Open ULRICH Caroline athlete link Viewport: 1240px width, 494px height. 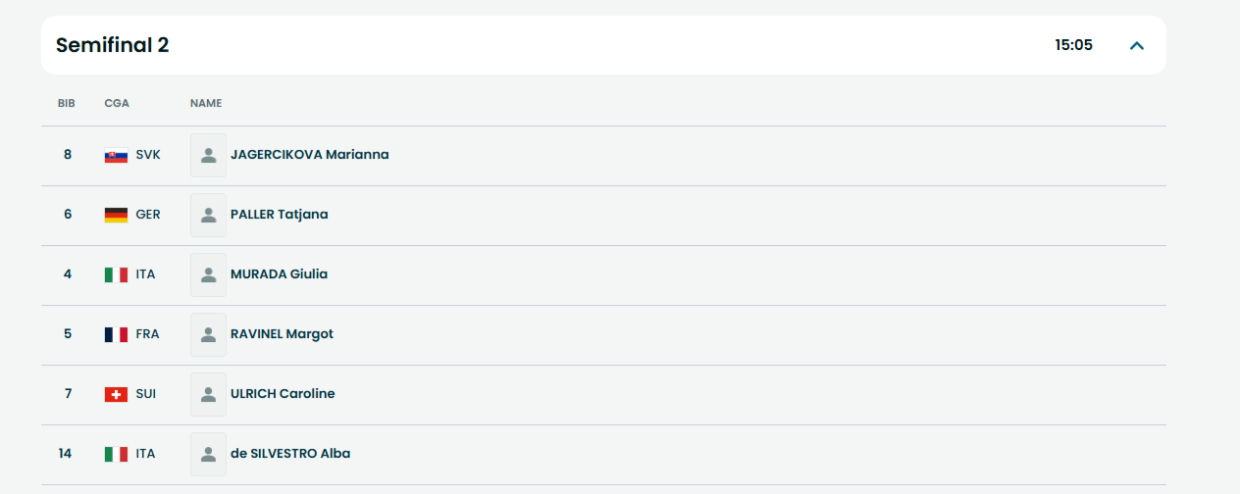(x=282, y=394)
